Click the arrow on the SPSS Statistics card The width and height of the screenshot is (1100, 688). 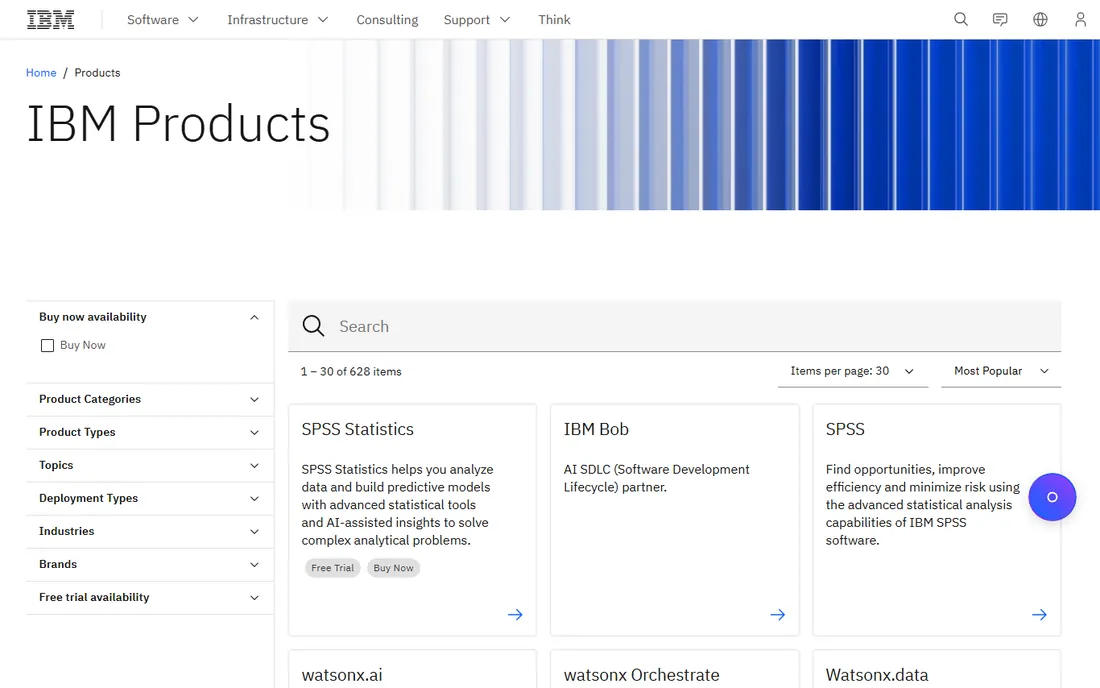(x=515, y=614)
